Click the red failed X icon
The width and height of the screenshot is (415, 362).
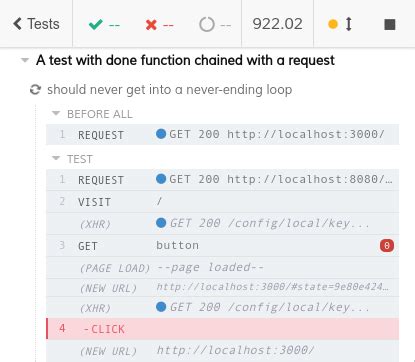tap(151, 25)
